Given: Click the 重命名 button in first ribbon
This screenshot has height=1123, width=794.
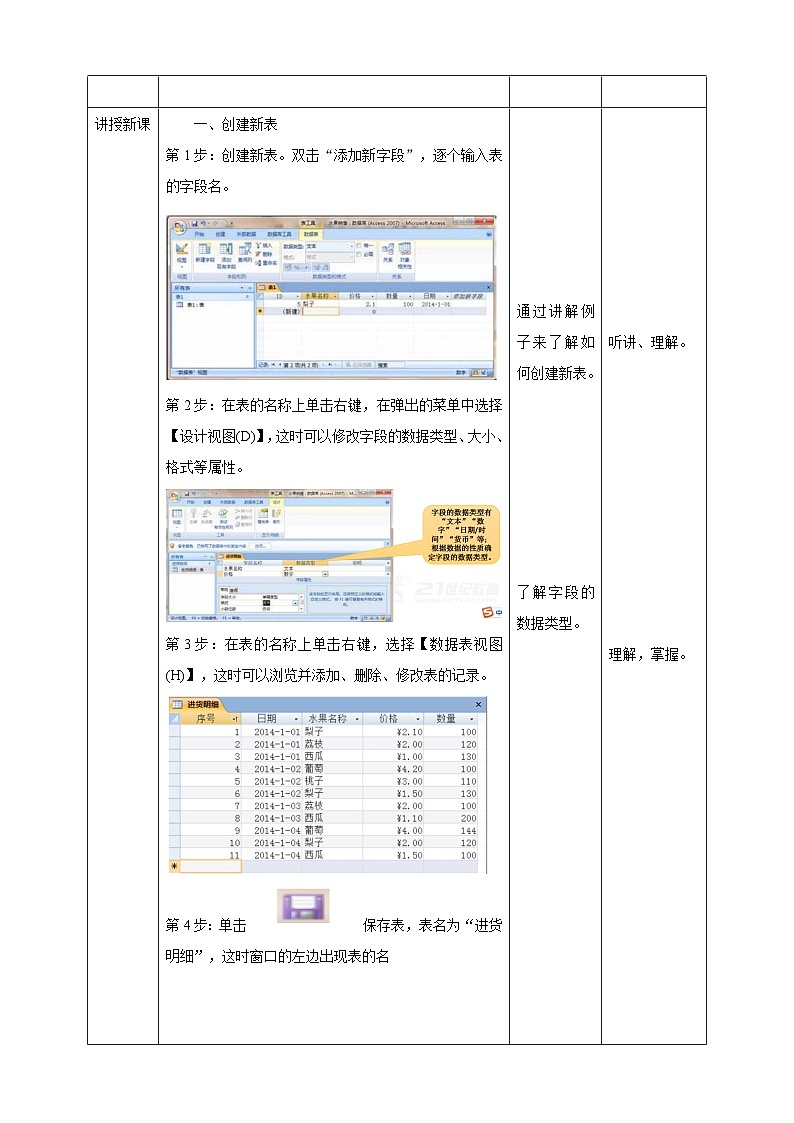Looking at the screenshot, I should [x=266, y=263].
